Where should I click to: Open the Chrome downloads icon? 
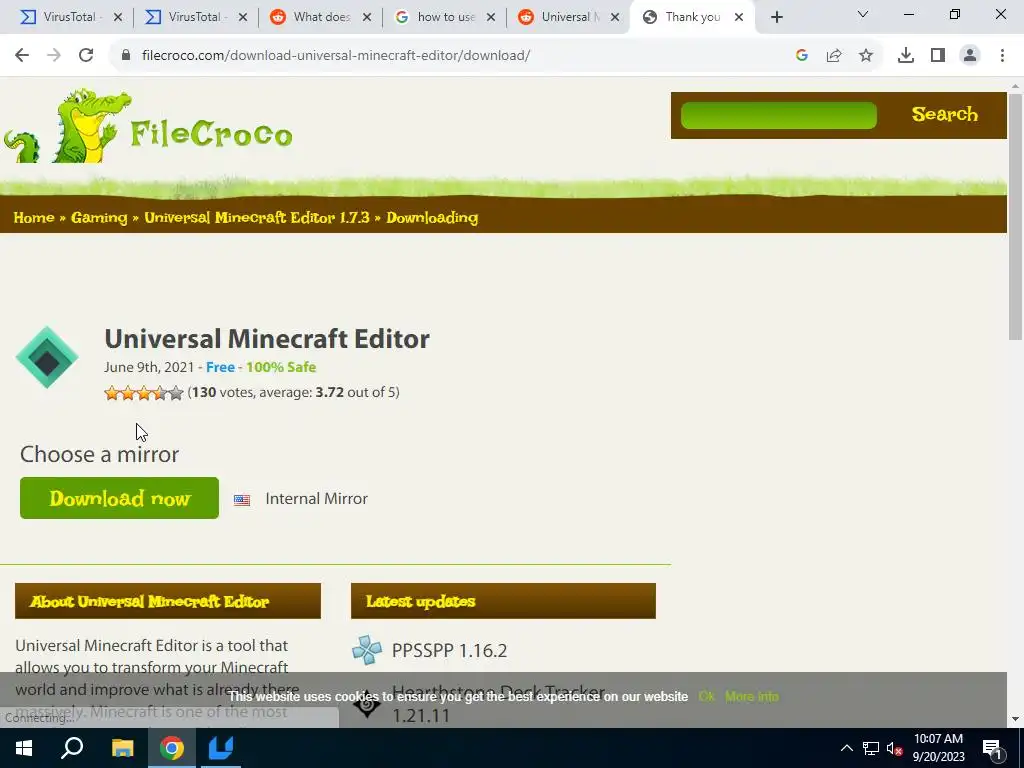point(906,56)
